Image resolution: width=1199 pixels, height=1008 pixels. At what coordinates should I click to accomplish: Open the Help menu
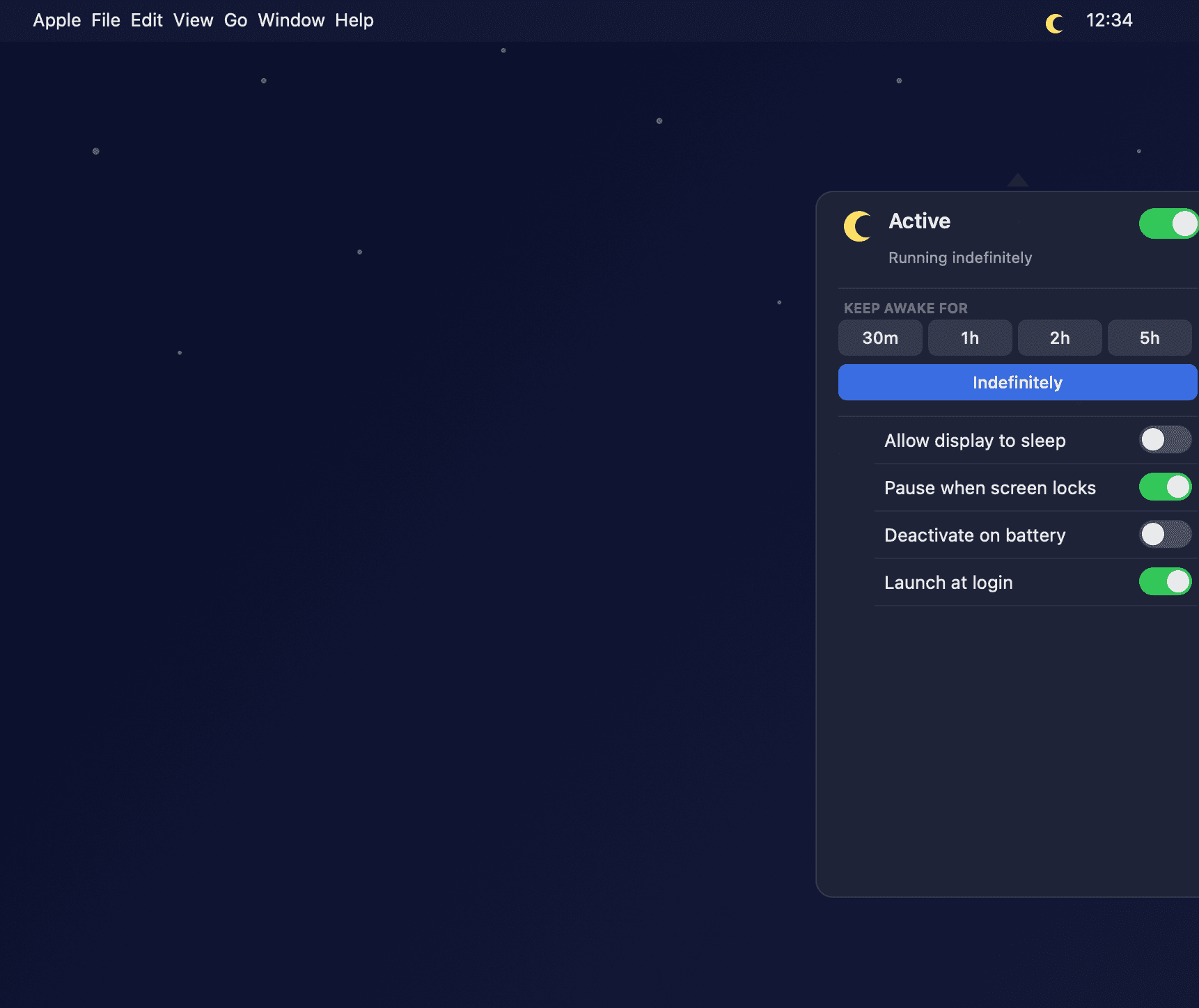click(x=354, y=20)
